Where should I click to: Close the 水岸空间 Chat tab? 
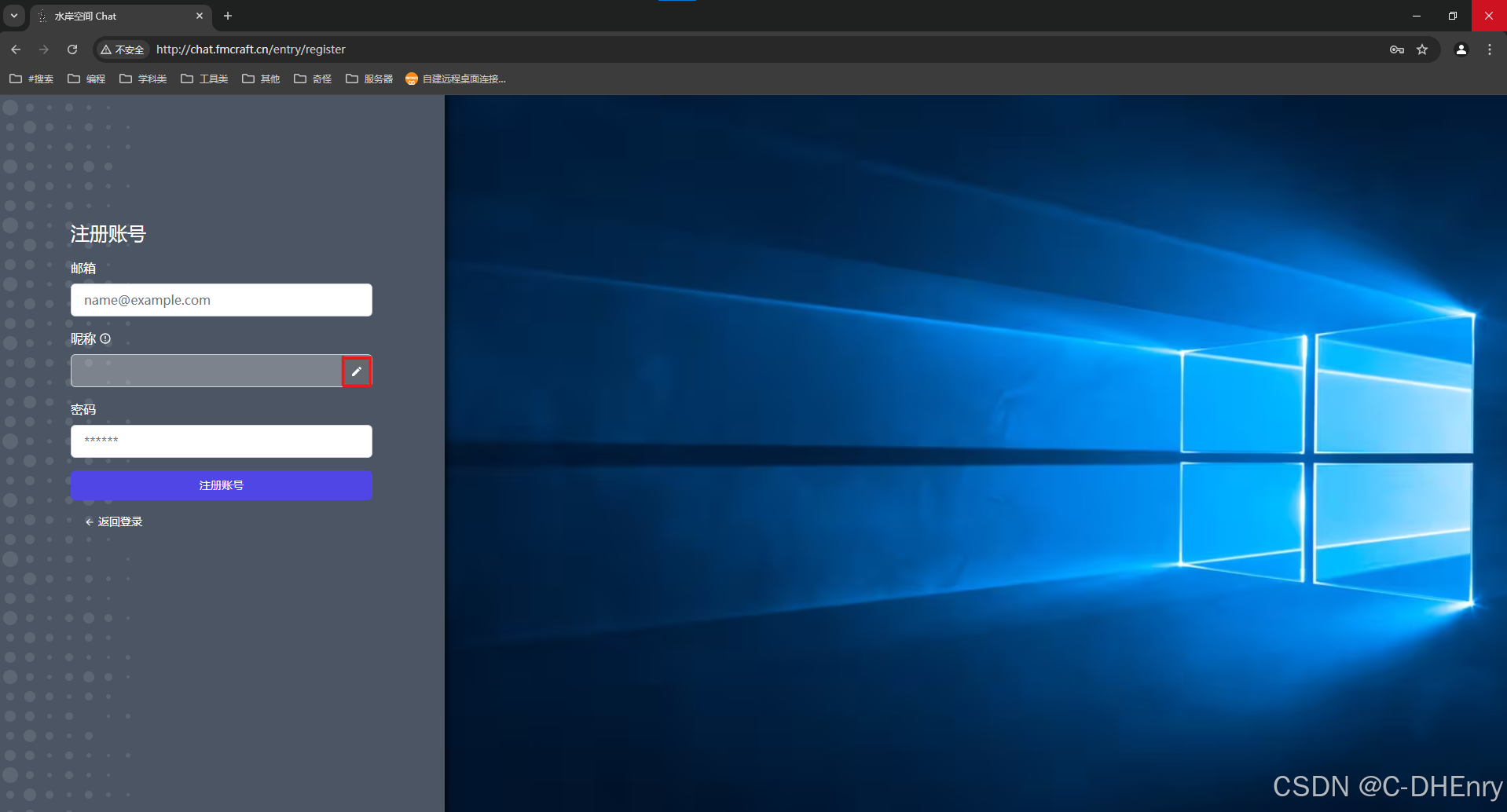pos(200,16)
